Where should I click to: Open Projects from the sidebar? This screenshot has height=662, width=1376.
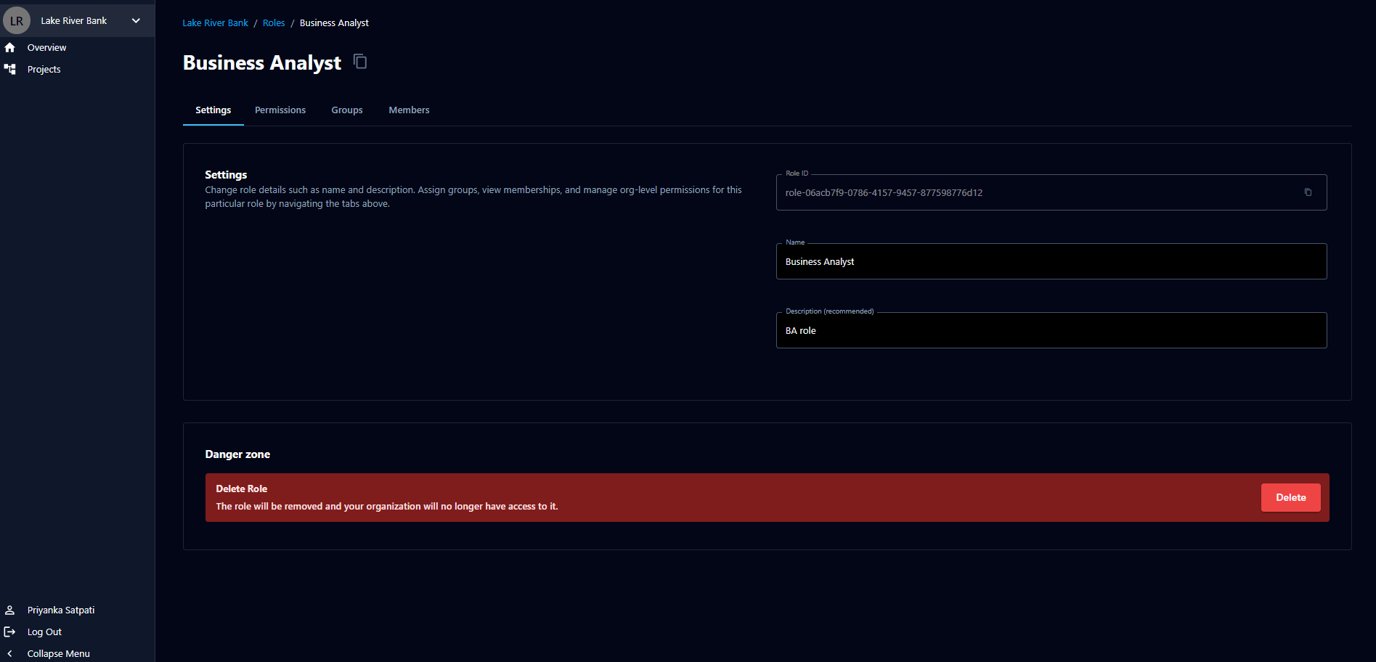click(44, 69)
